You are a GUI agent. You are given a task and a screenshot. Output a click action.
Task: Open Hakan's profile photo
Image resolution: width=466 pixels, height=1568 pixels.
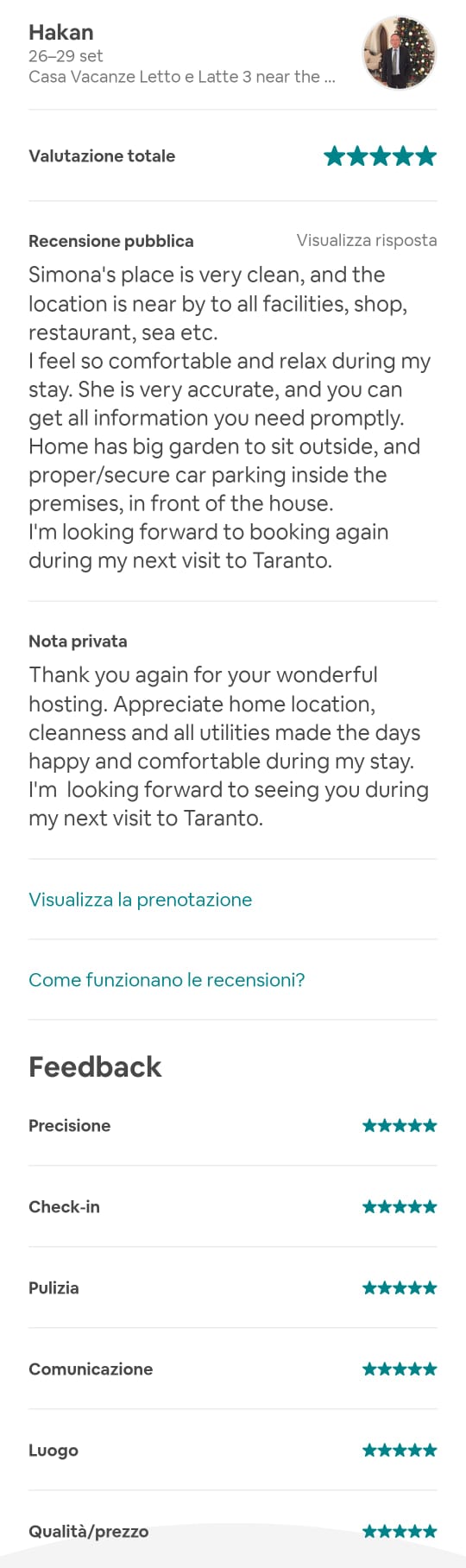click(400, 54)
